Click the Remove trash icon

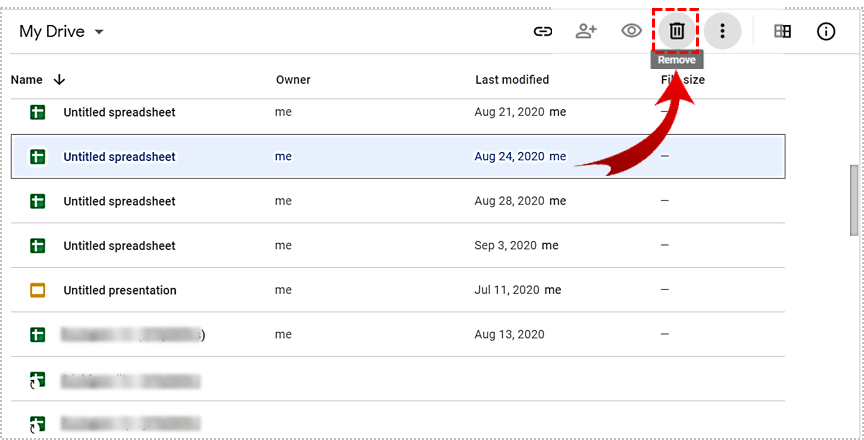point(677,31)
